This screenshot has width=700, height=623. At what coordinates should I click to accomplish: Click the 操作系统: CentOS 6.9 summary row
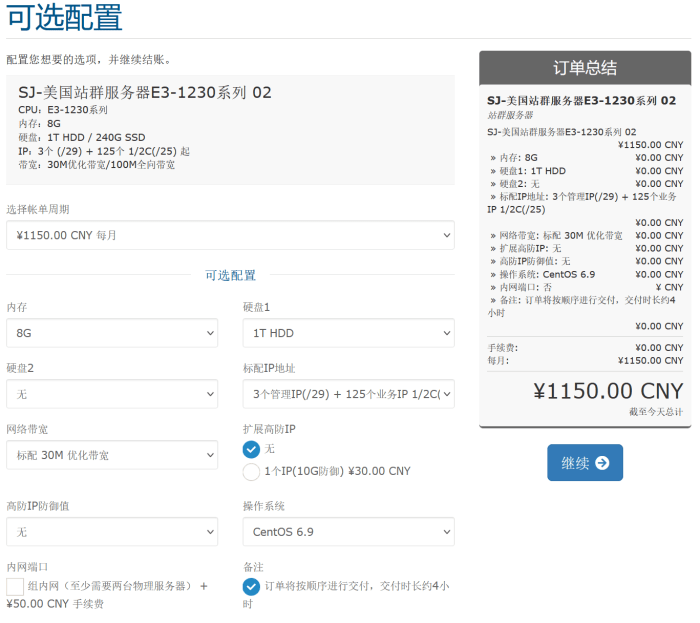point(585,274)
